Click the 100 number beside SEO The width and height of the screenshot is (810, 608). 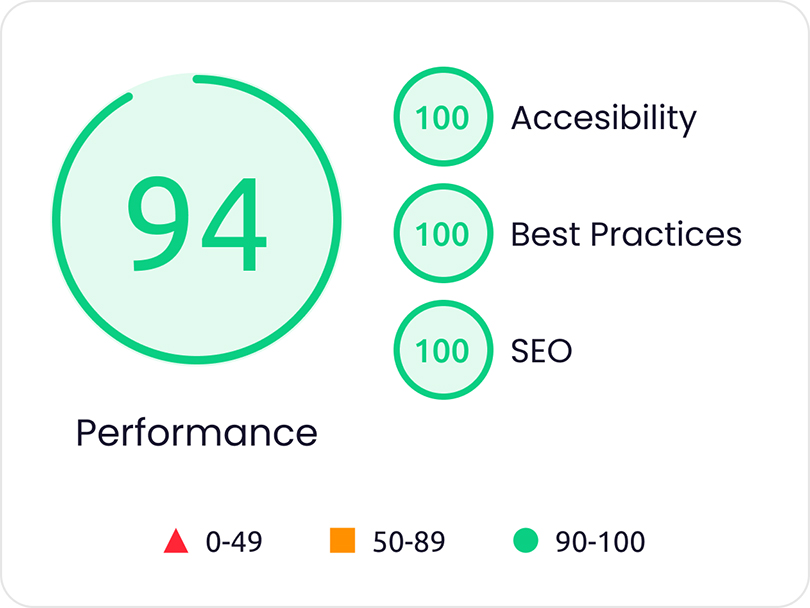click(x=442, y=351)
